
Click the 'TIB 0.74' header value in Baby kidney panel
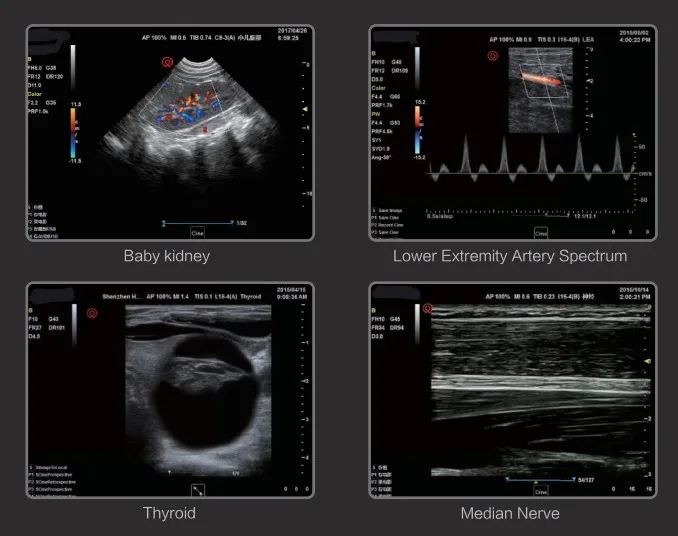[201, 38]
